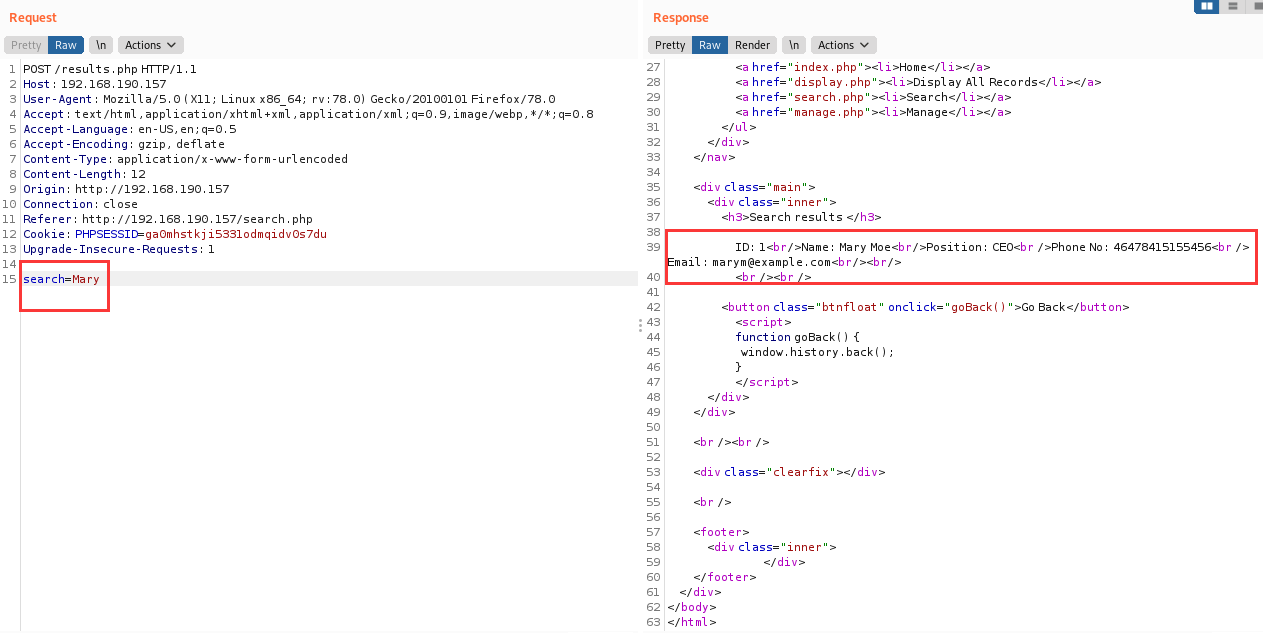Click the 'Accept: text/html' header line

[x=308, y=114]
